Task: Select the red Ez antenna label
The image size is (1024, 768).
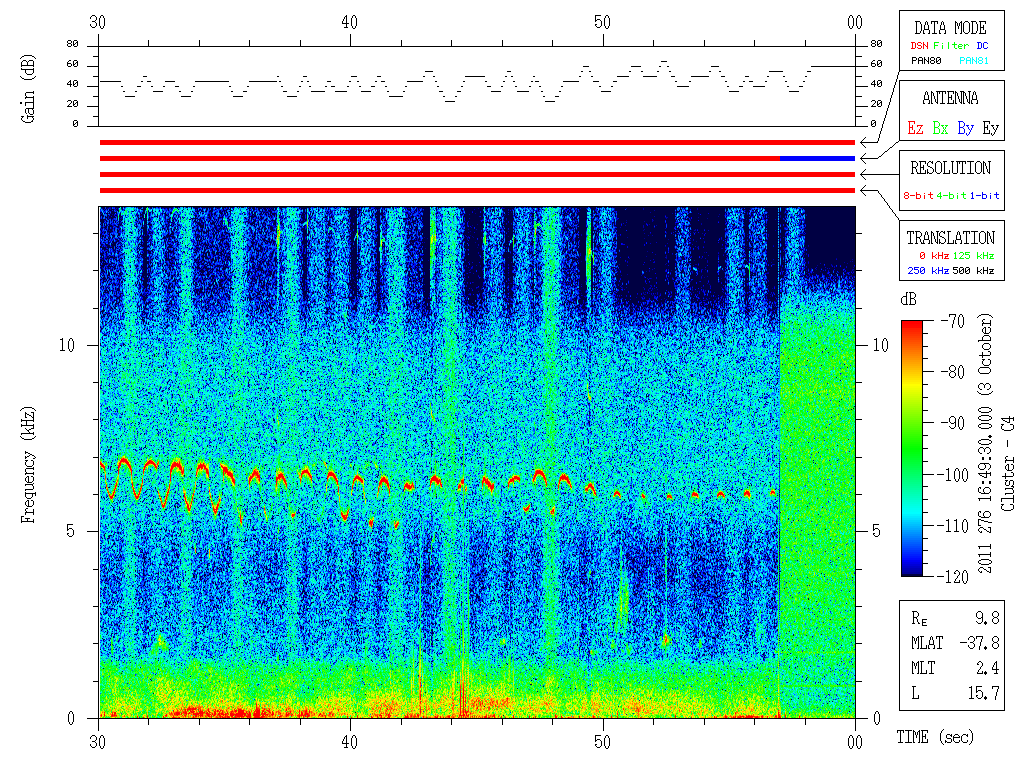Action: click(x=915, y=128)
